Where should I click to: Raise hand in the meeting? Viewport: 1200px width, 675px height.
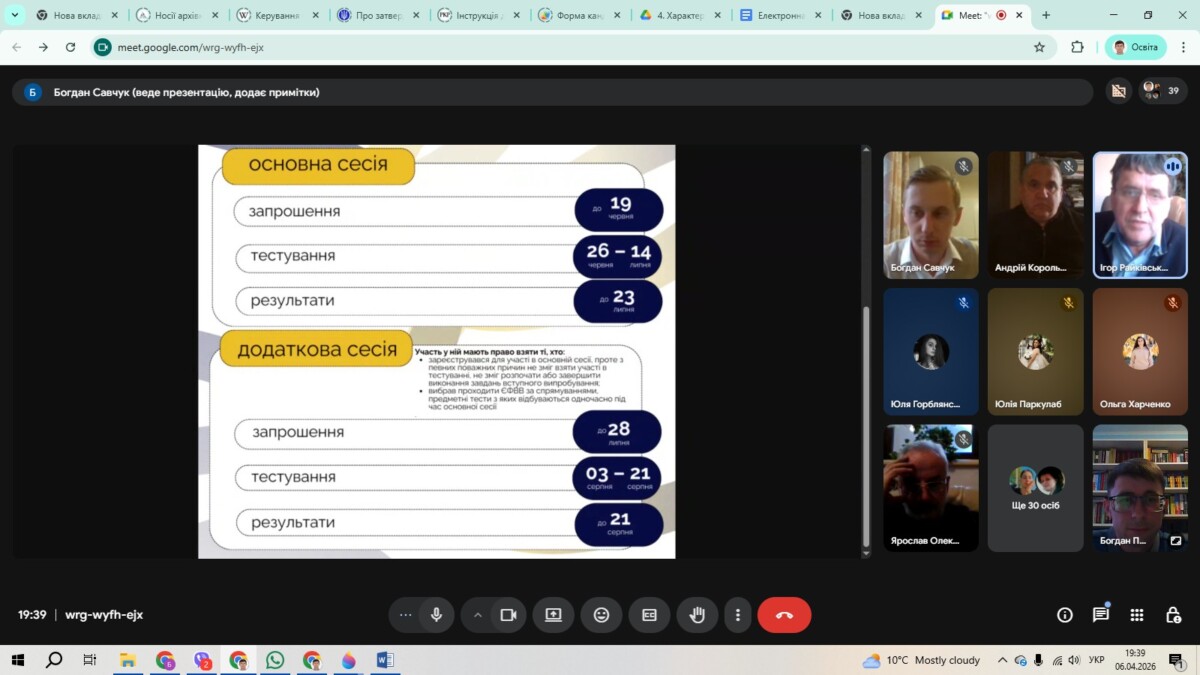point(697,615)
